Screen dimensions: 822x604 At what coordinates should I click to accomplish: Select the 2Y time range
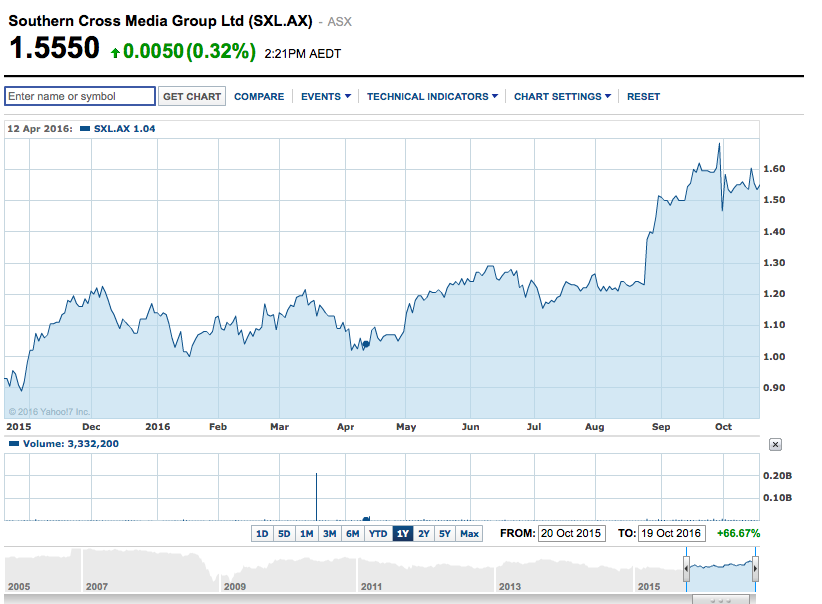click(x=424, y=534)
